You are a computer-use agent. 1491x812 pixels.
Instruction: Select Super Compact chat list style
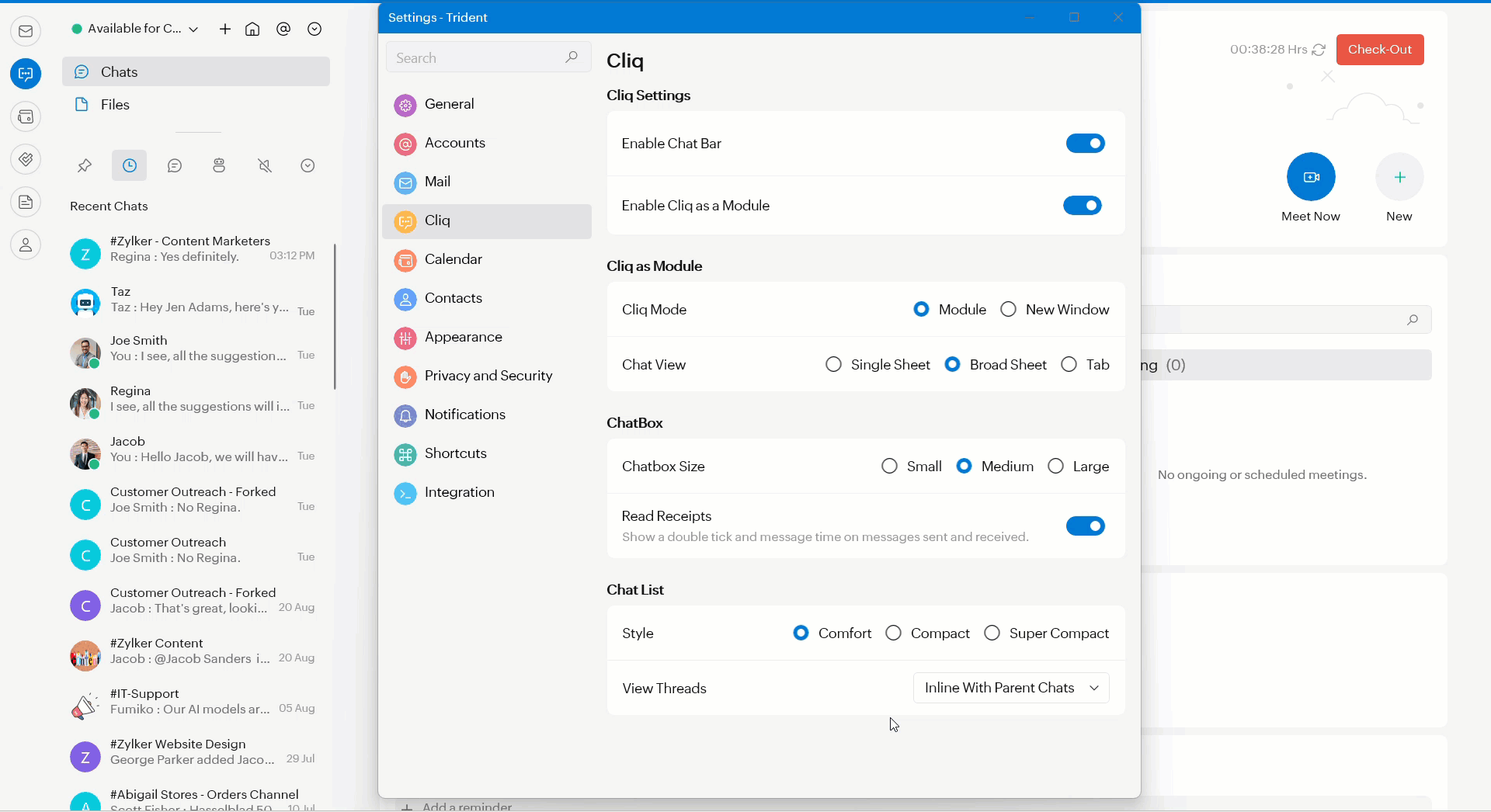tap(992, 633)
